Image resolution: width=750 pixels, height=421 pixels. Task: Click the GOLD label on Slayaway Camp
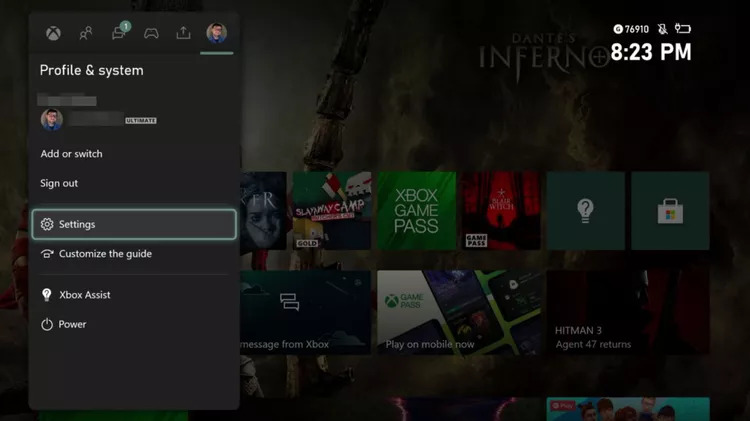coord(307,243)
